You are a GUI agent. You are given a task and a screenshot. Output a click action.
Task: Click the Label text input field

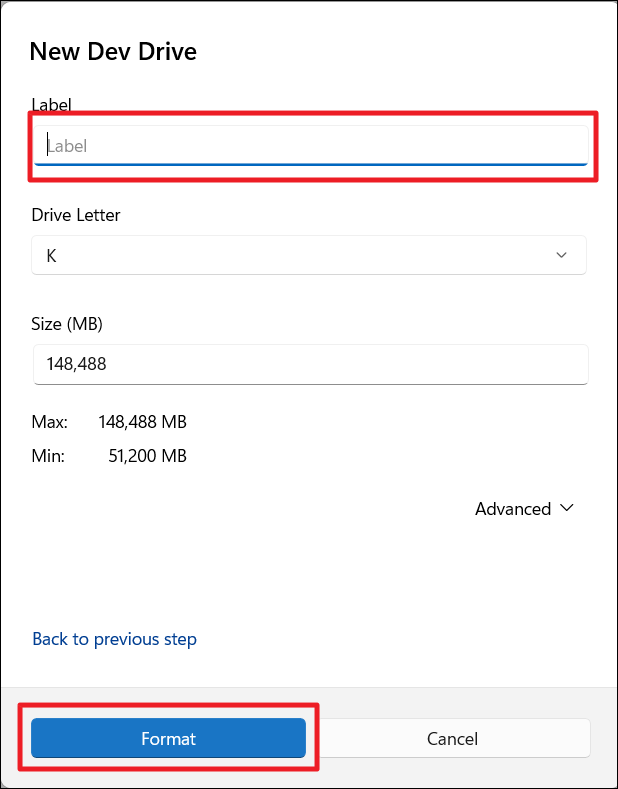[310, 146]
